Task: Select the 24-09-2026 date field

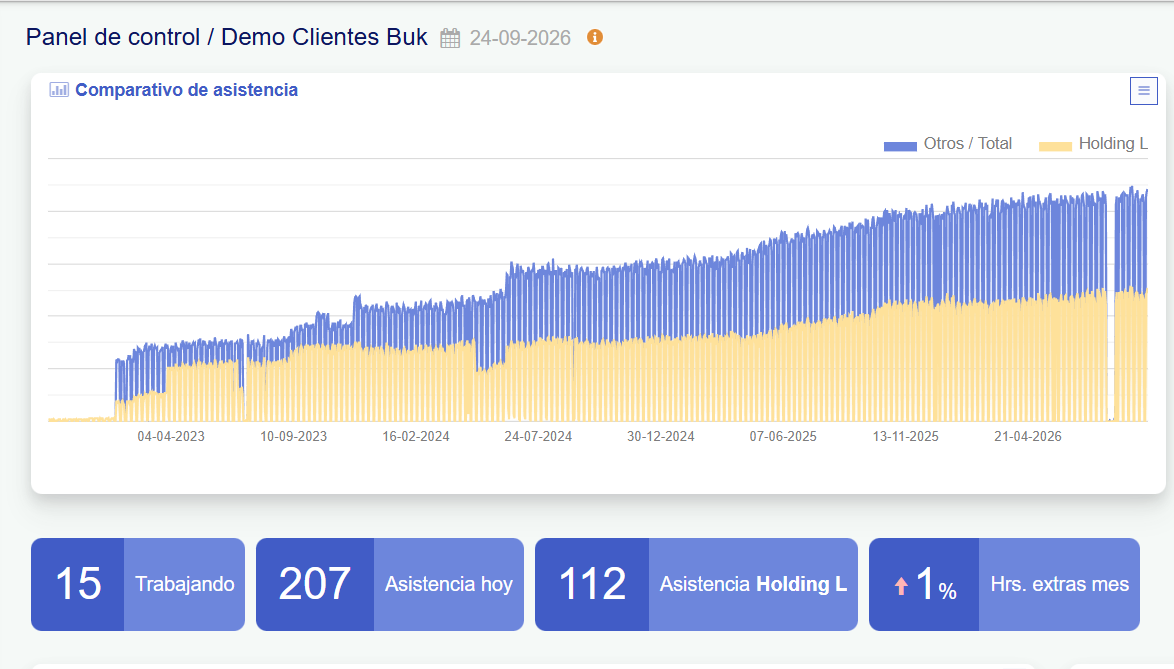Action: [x=520, y=38]
